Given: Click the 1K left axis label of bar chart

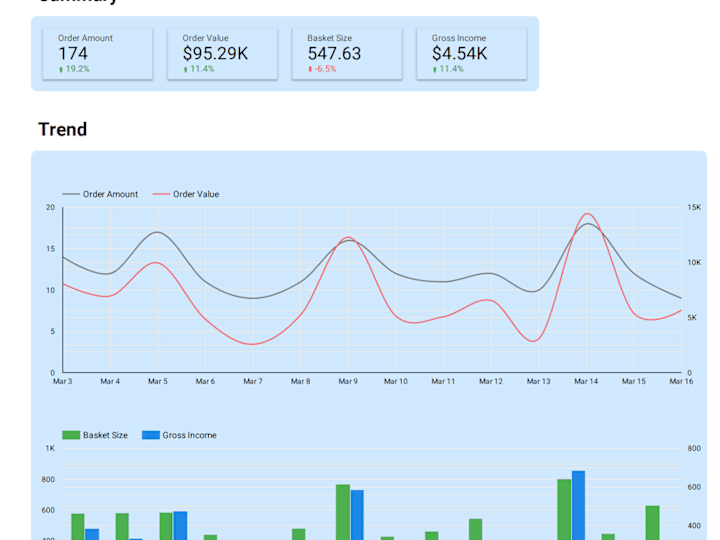Looking at the screenshot, I should coord(50,448).
